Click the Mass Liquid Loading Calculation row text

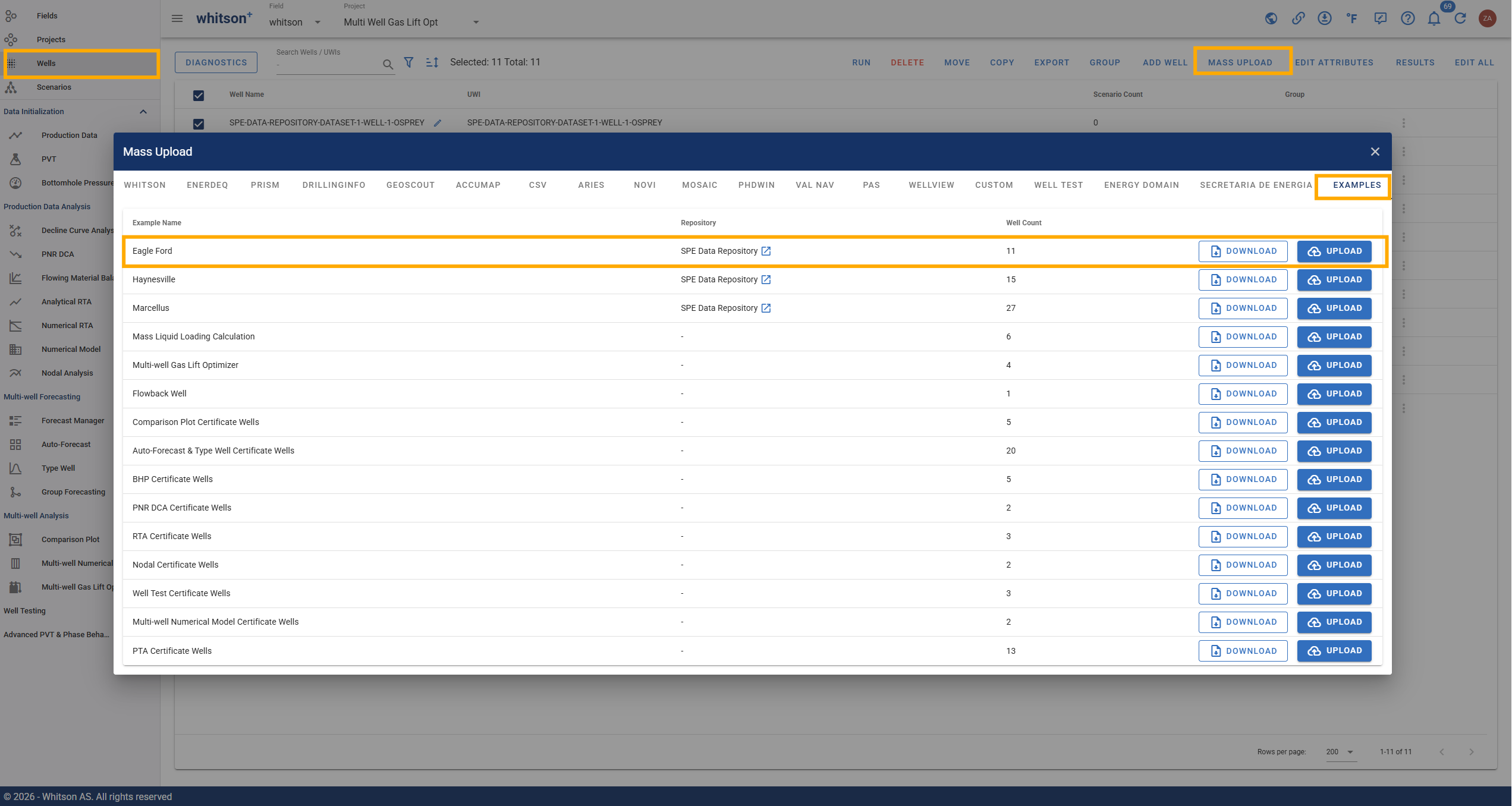pyautogui.click(x=193, y=336)
